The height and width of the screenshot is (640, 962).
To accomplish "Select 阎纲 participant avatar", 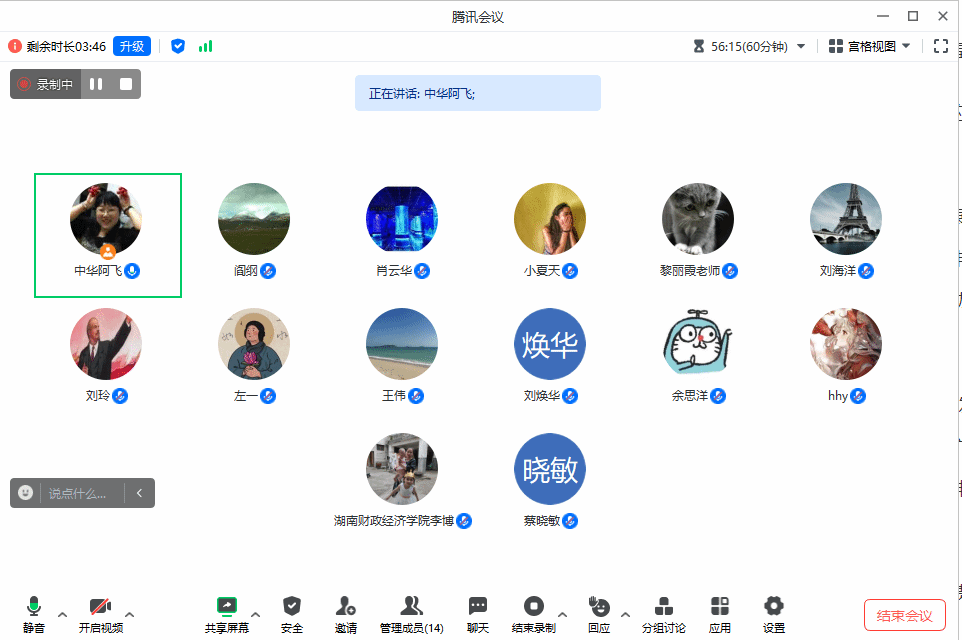I will [x=254, y=219].
